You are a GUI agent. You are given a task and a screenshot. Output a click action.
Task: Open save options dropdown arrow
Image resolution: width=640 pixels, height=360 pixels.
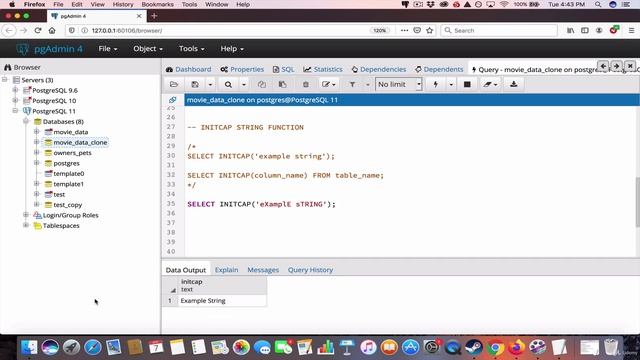coord(210,84)
